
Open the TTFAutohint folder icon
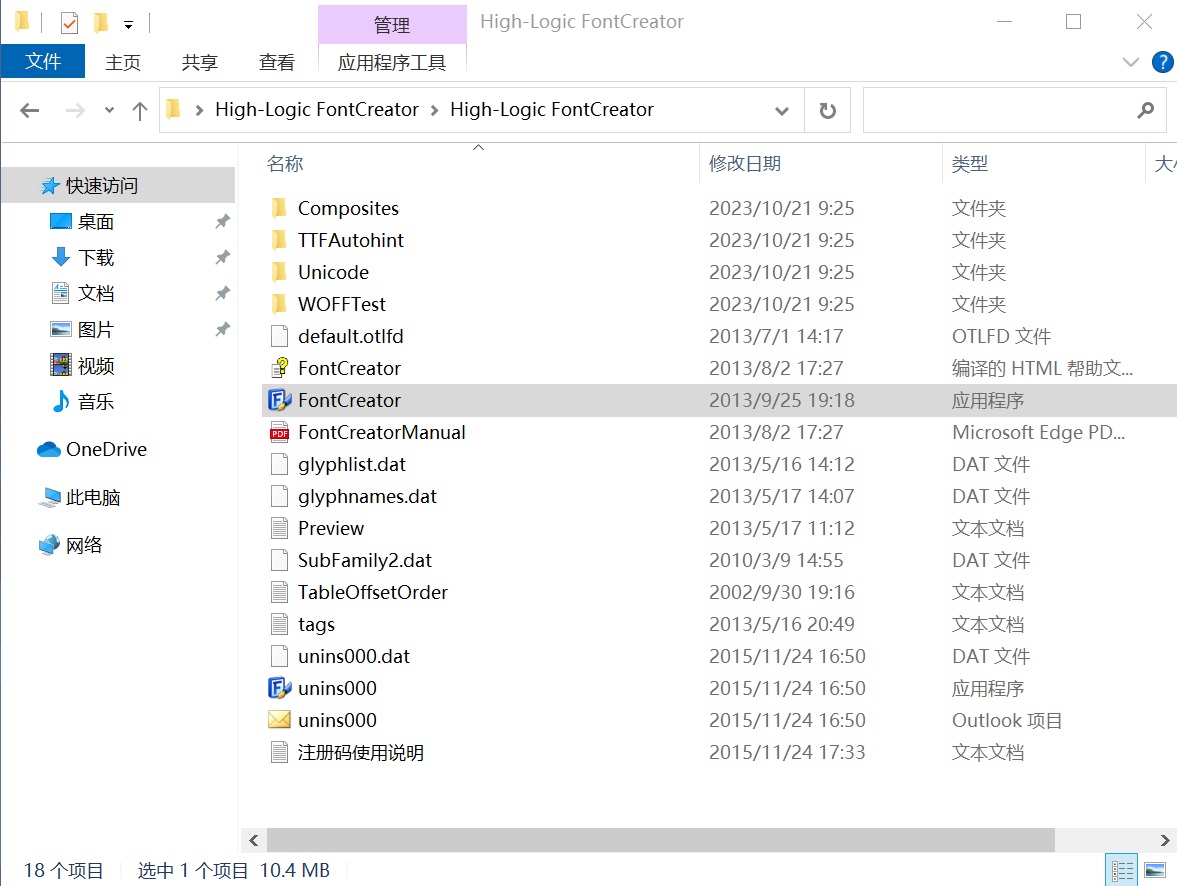coord(279,240)
